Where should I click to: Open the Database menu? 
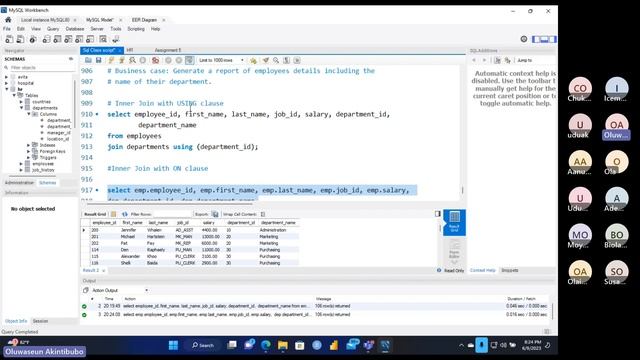point(75,29)
